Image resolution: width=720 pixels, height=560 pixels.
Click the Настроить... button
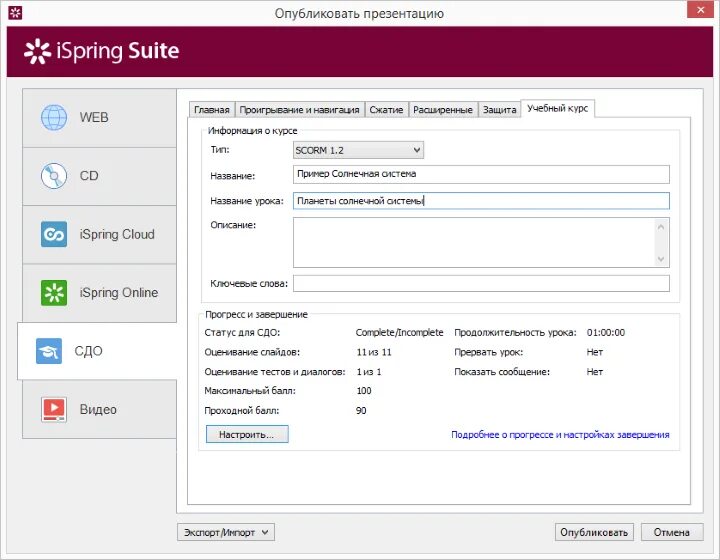(x=247, y=434)
